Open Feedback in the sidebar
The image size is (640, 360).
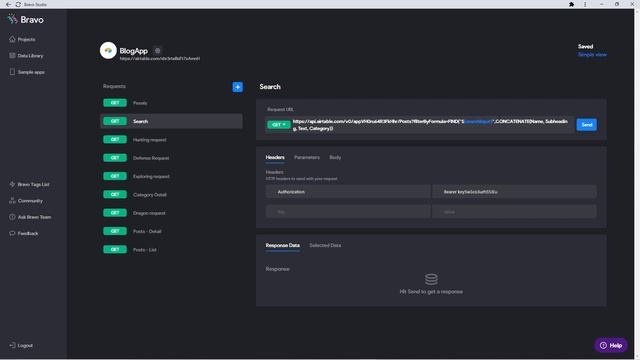[x=24, y=233]
